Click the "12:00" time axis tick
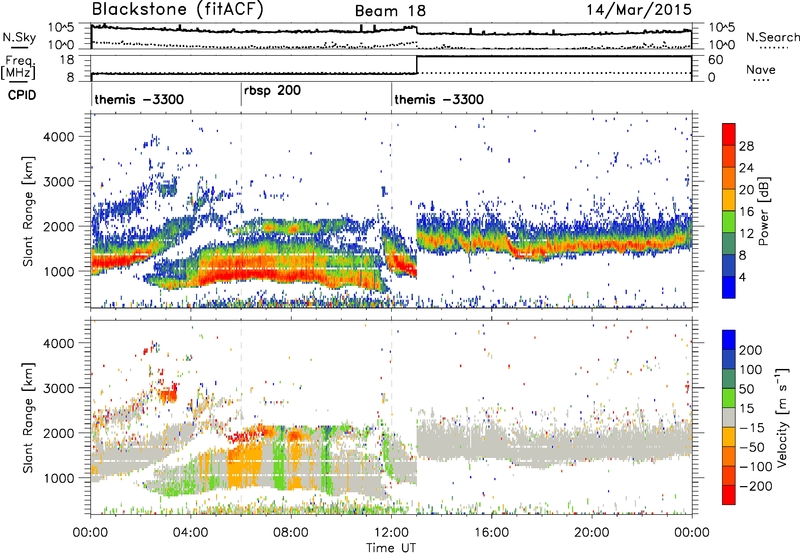Image resolution: width=800 pixels, height=554 pixels. [391, 533]
